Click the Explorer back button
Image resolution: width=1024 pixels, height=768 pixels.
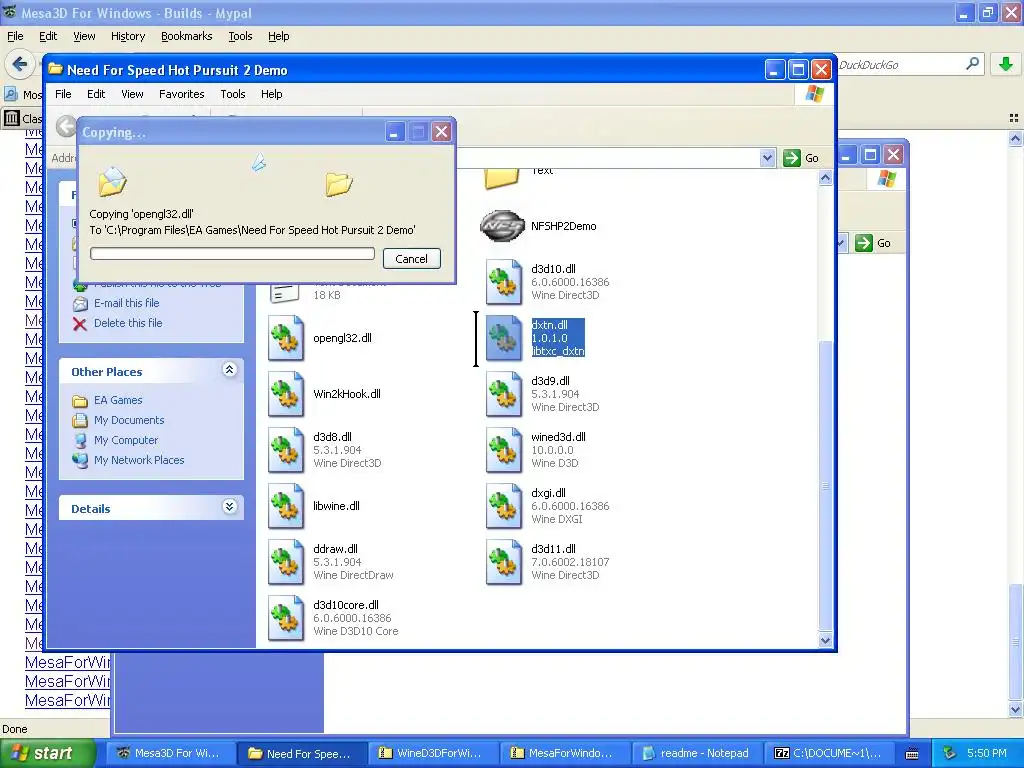click(65, 126)
